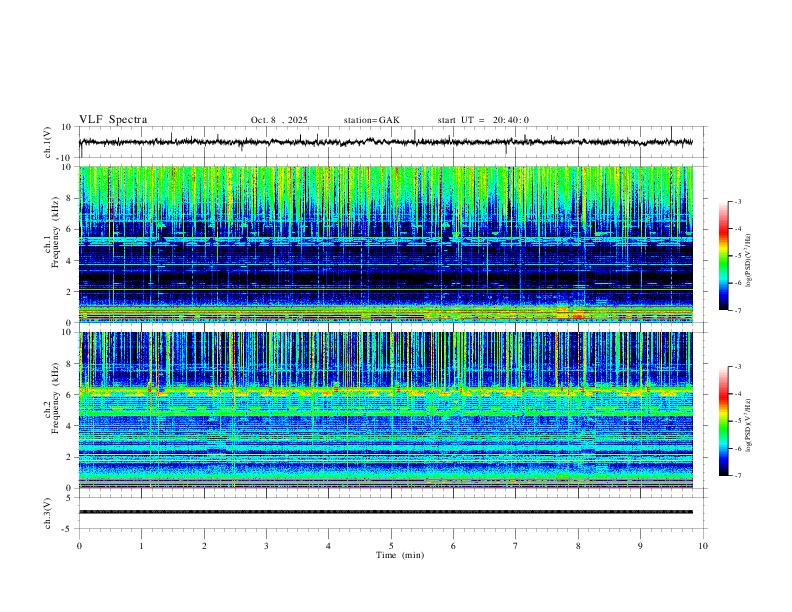Click the ch.2 colorbar log(PSD) label
The width and height of the screenshot is (792, 612).
pos(749,426)
